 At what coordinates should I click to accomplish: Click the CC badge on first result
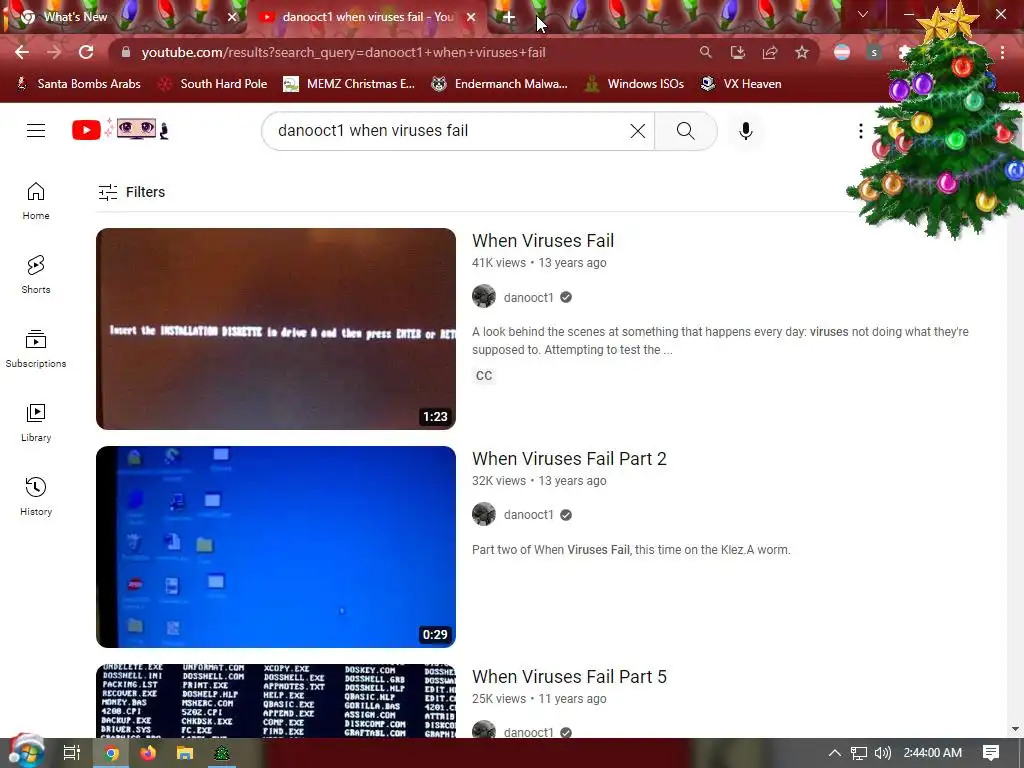click(484, 376)
